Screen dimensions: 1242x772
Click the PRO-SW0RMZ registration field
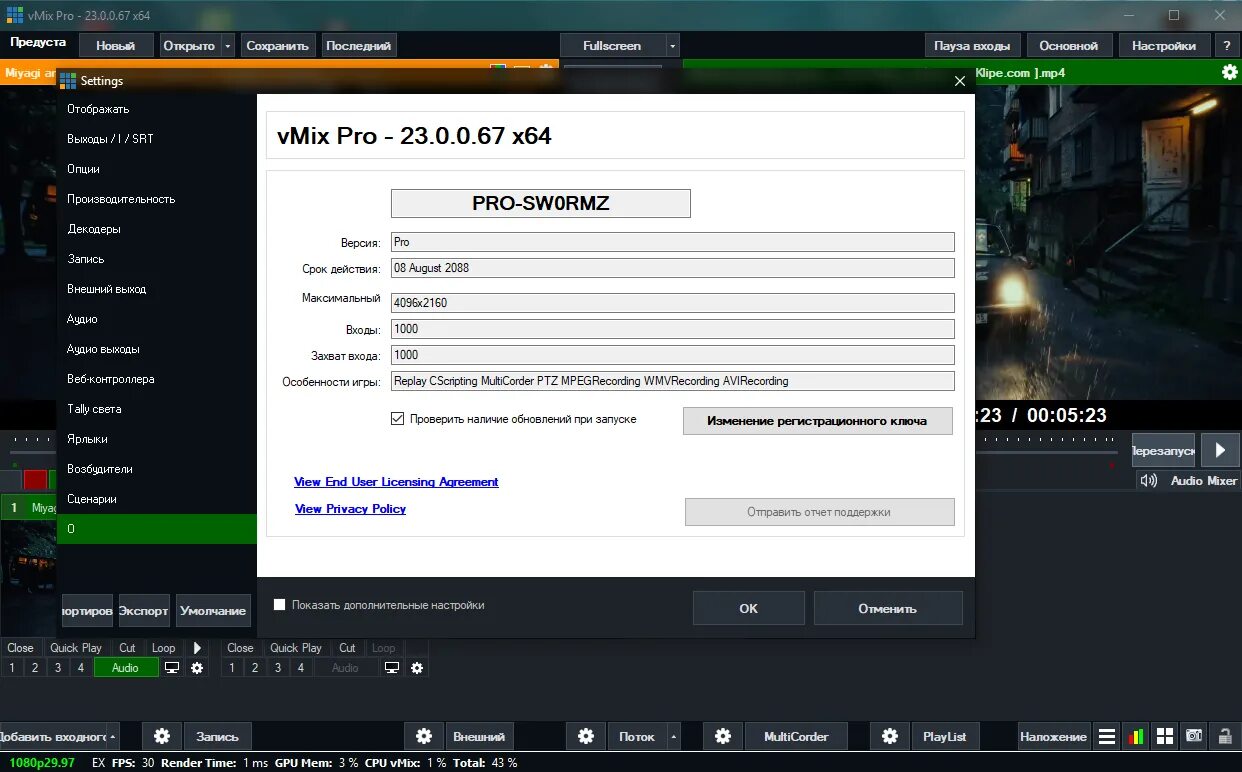click(540, 203)
